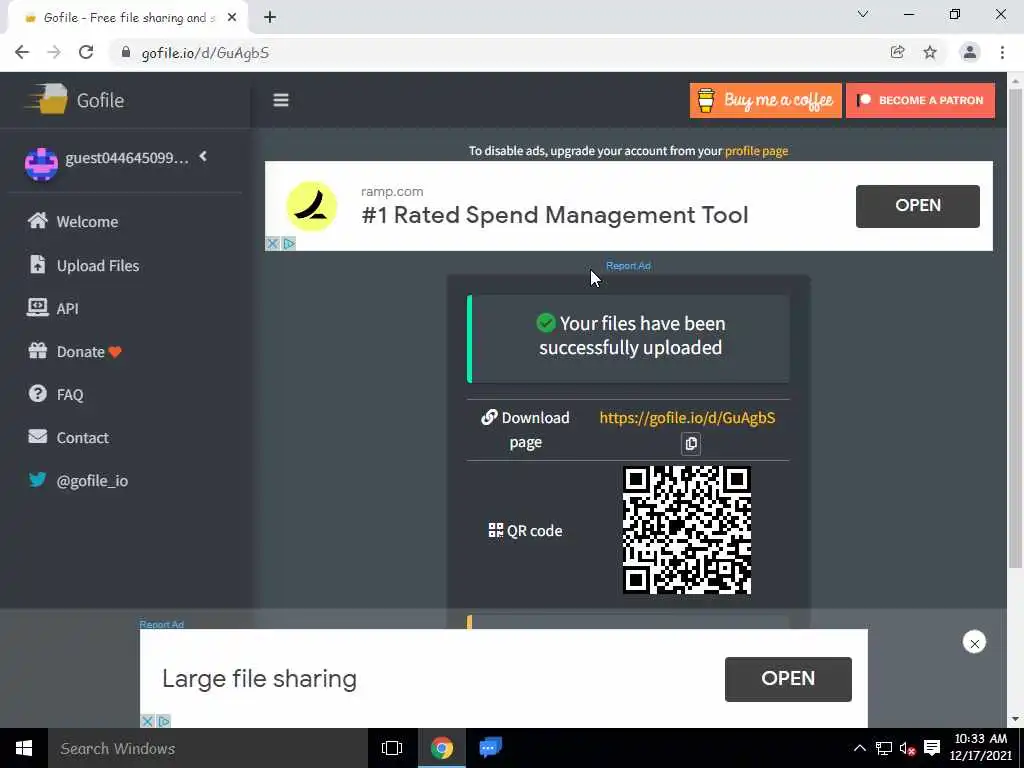The width and height of the screenshot is (1024, 768).
Task: Click Report Ad above bottom banner
Action: (x=161, y=624)
